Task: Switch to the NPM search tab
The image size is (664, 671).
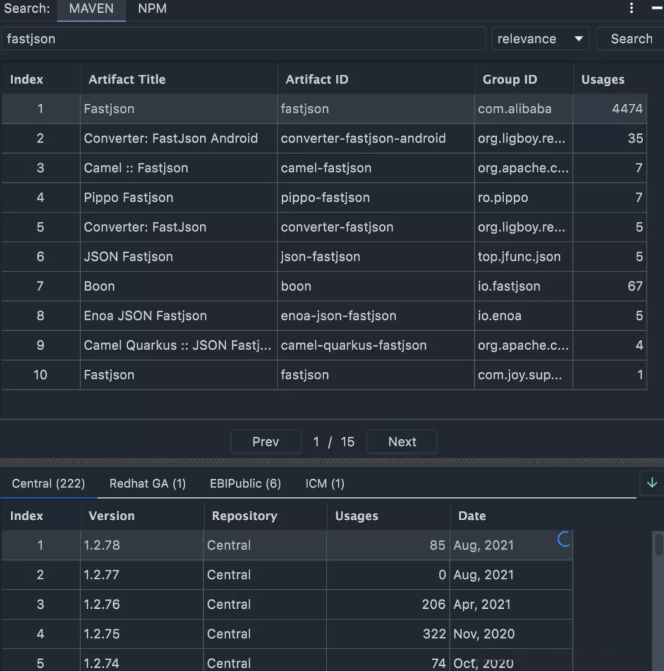Action: tap(152, 9)
